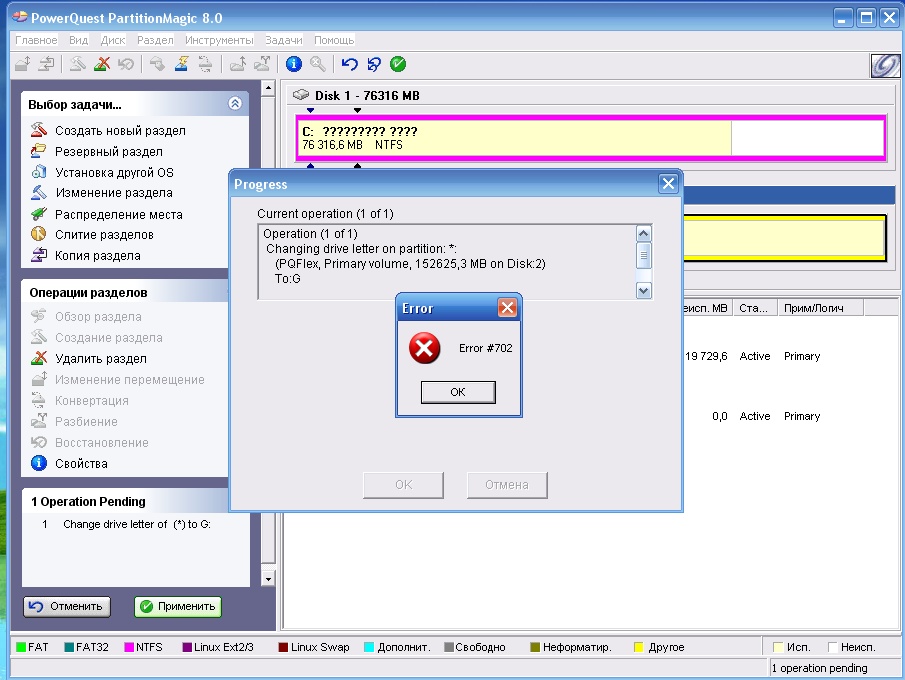Click the magnifier check errors toolbar icon
This screenshot has height=680, width=905.
click(317, 63)
